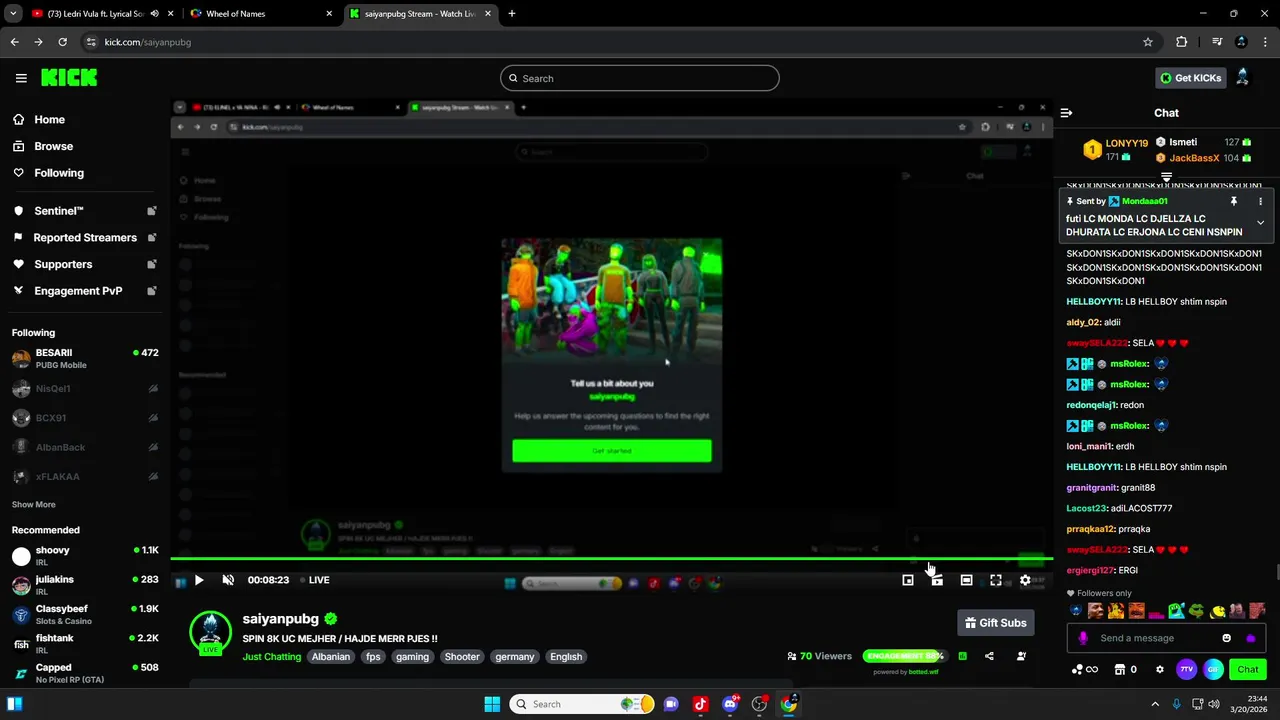
Task: Click the KICK logo
Action: pos(70,77)
